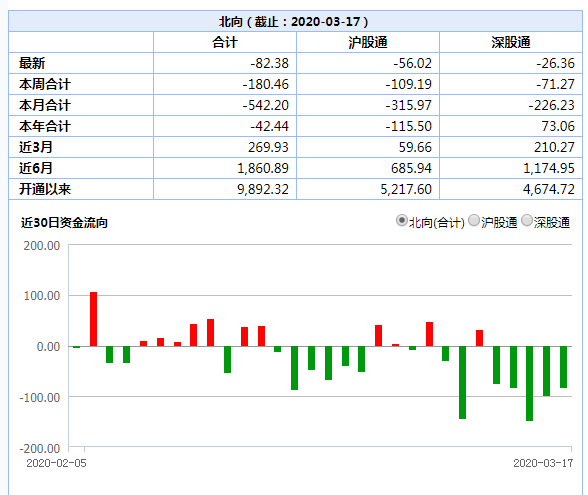Select the 沪股通 radio button
The height and width of the screenshot is (495, 588).
click(x=474, y=220)
